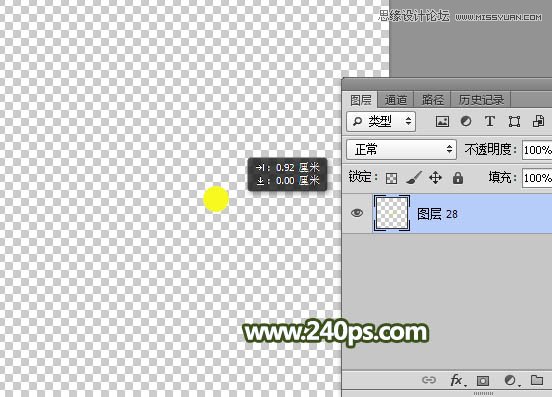Select the 图层 28 thumbnail

tap(391, 213)
